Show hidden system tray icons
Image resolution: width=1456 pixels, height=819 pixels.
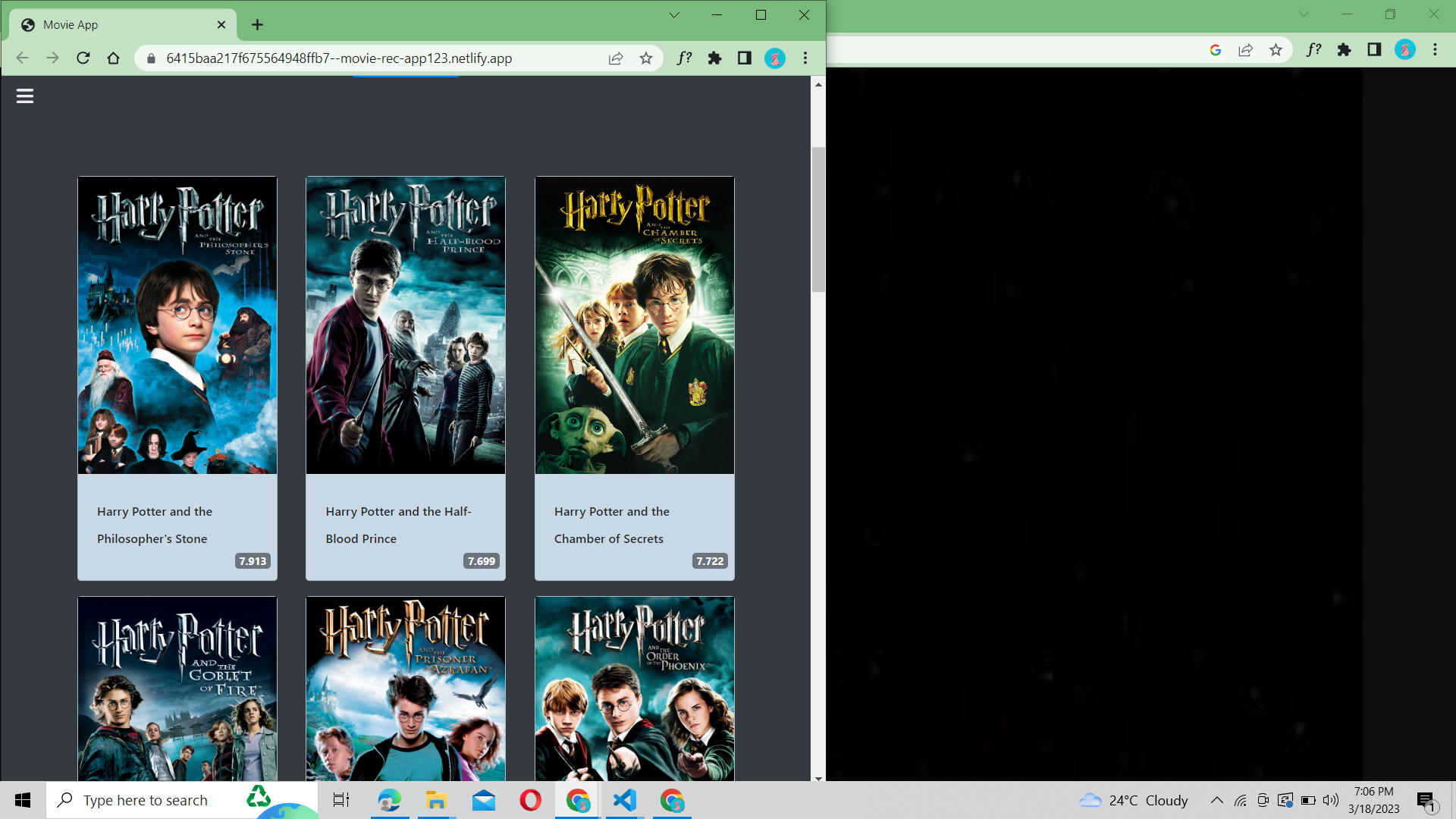click(x=1216, y=800)
